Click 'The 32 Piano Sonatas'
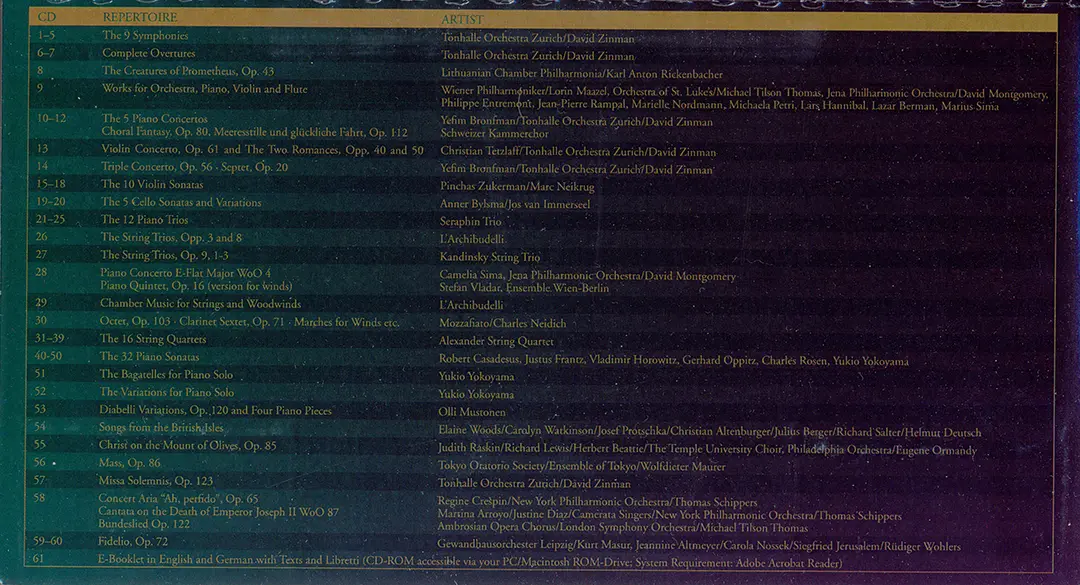The width and height of the screenshot is (1080, 585). 149,357
